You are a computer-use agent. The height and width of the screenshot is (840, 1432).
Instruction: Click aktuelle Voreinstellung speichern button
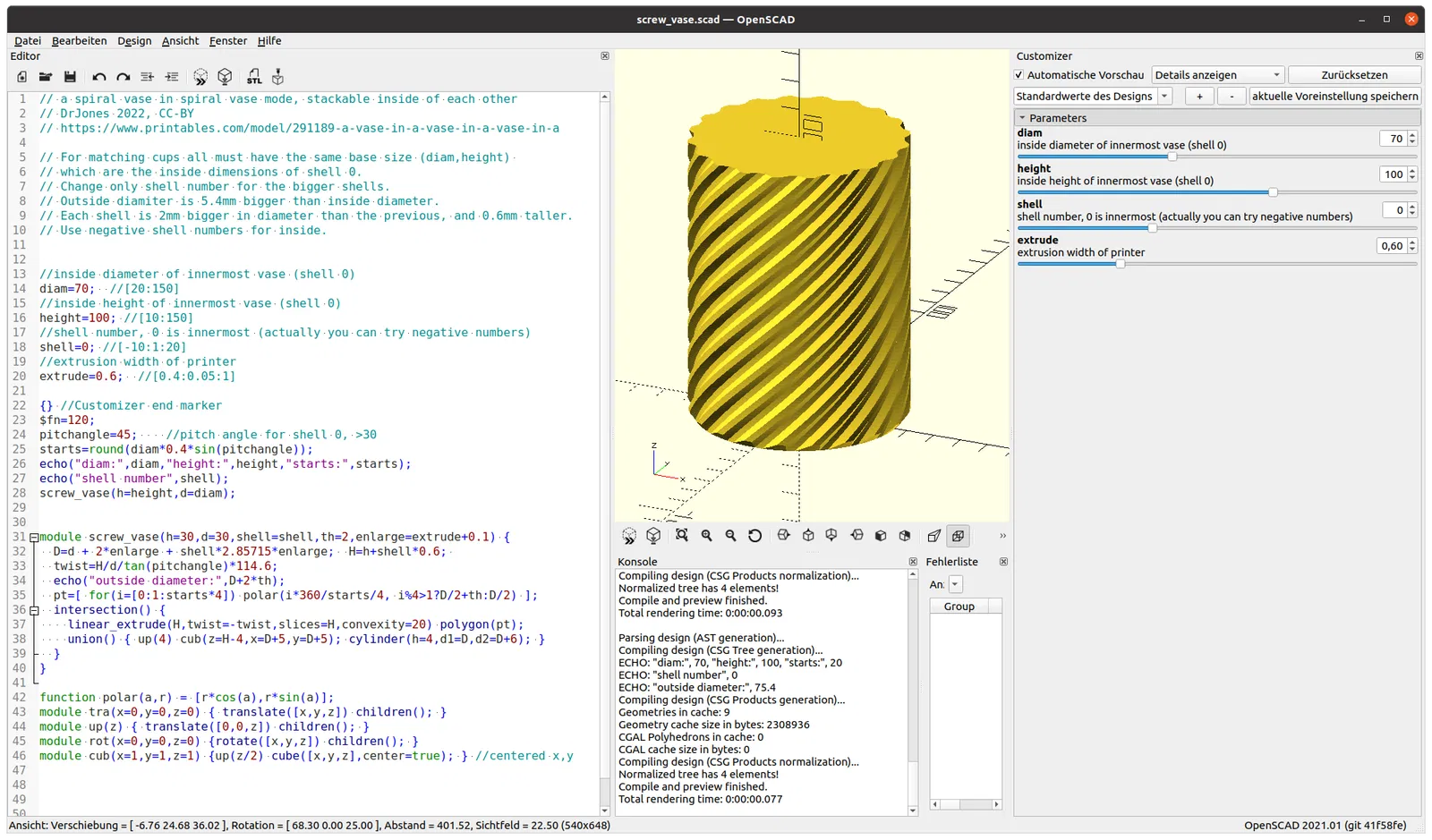pos(1334,97)
